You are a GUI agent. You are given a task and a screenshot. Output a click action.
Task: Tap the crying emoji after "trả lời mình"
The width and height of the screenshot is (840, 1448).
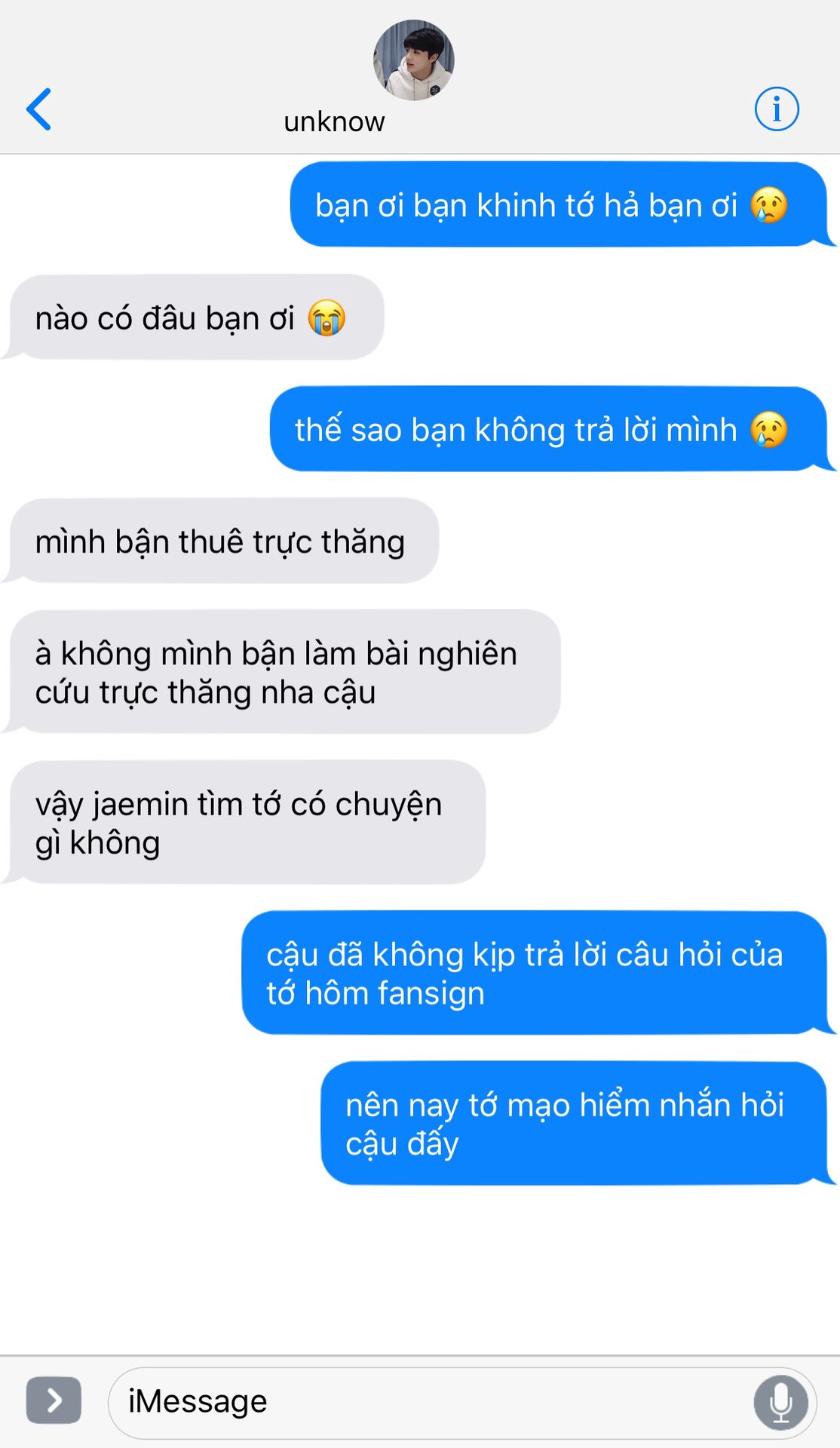pyautogui.click(x=769, y=430)
